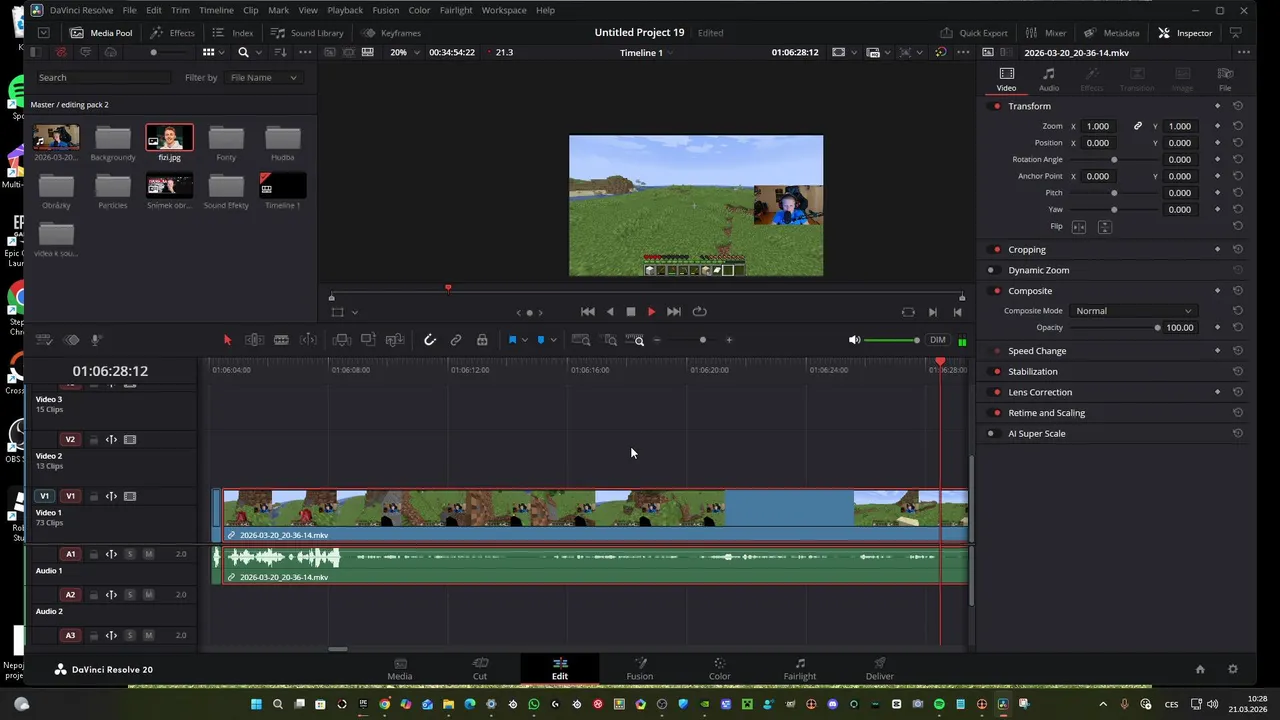1280x720 pixels.
Task: Open the Fairlight menu
Action: 456,10
